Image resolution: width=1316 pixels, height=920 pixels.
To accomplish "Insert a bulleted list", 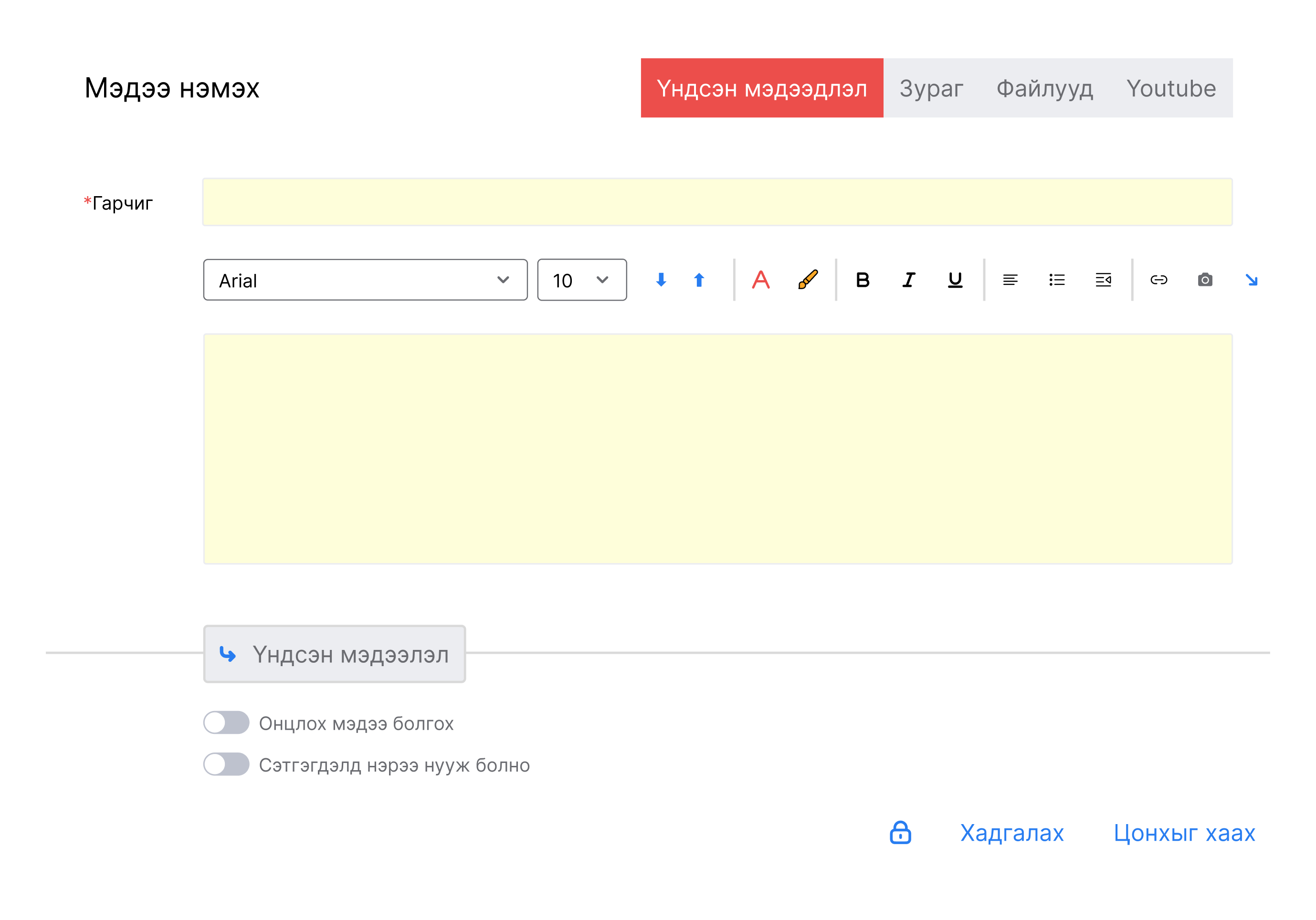I will 1056,280.
